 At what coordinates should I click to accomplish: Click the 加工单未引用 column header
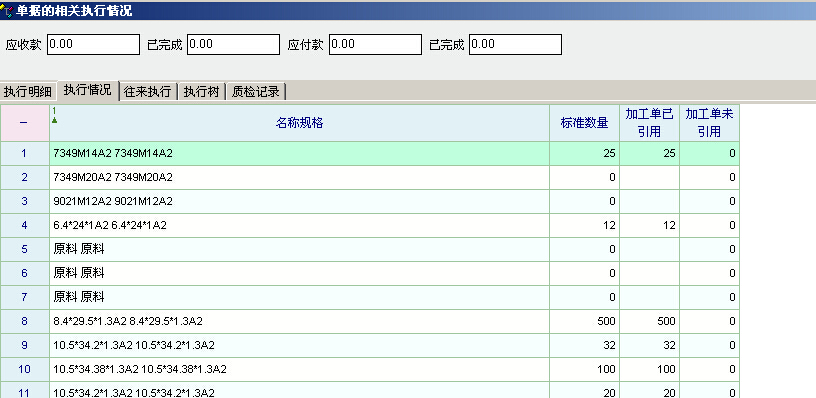(x=709, y=123)
